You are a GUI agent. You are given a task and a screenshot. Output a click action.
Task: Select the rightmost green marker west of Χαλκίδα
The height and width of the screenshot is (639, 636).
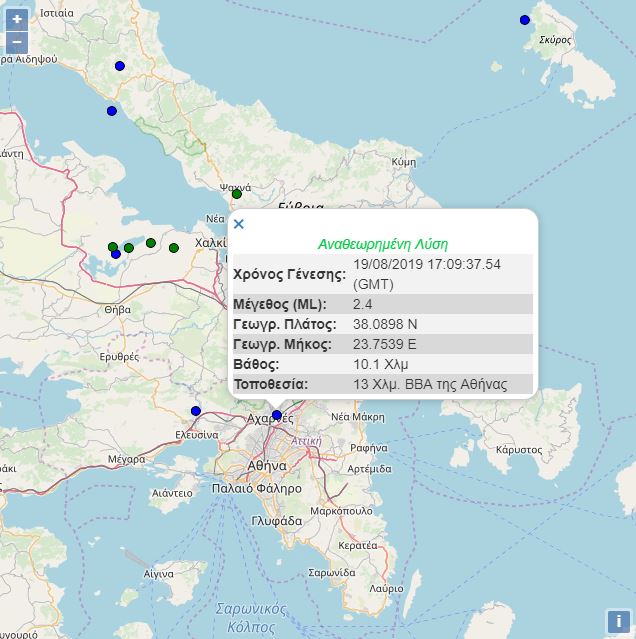coord(174,248)
